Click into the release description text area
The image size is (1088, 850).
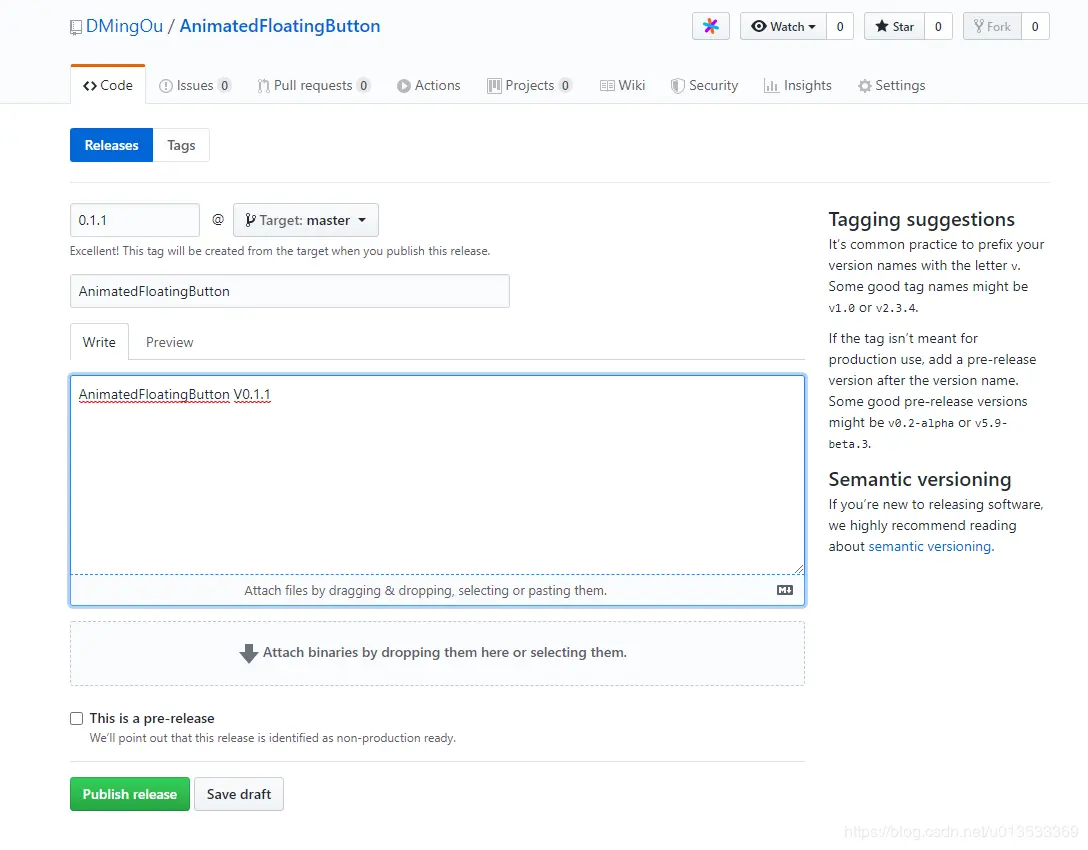(437, 475)
